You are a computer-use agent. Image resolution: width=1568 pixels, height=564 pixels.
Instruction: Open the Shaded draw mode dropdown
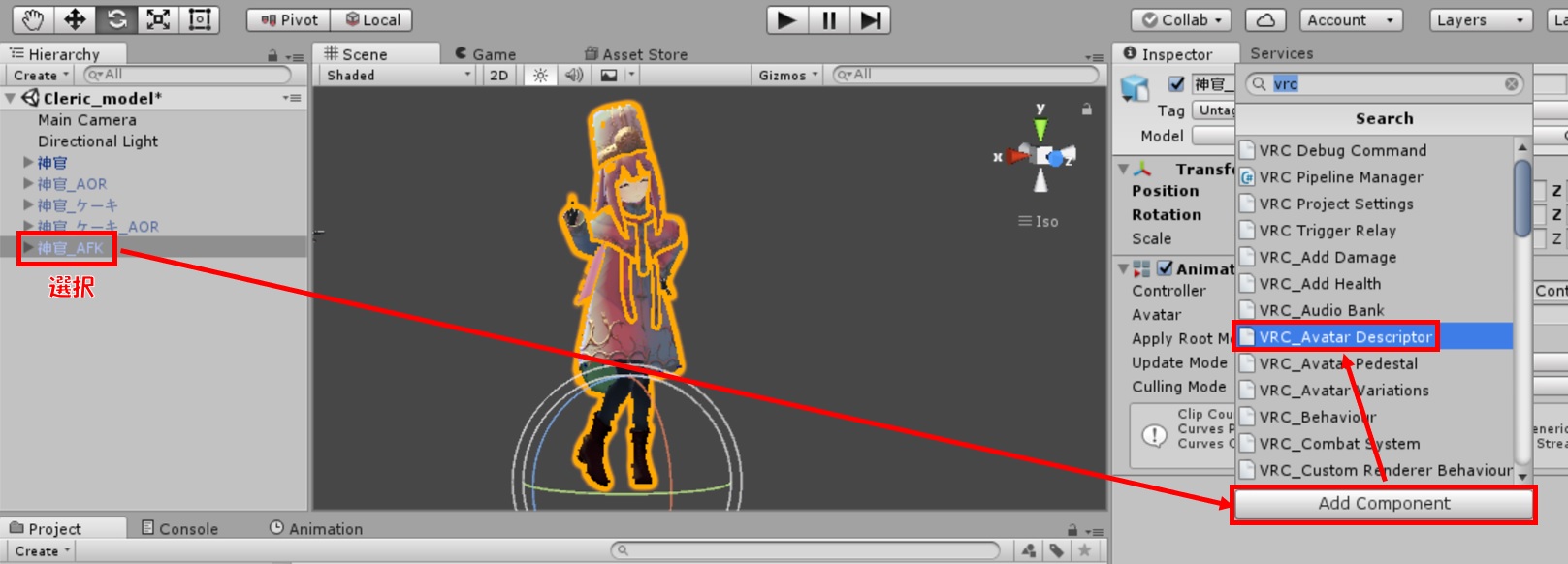point(398,76)
